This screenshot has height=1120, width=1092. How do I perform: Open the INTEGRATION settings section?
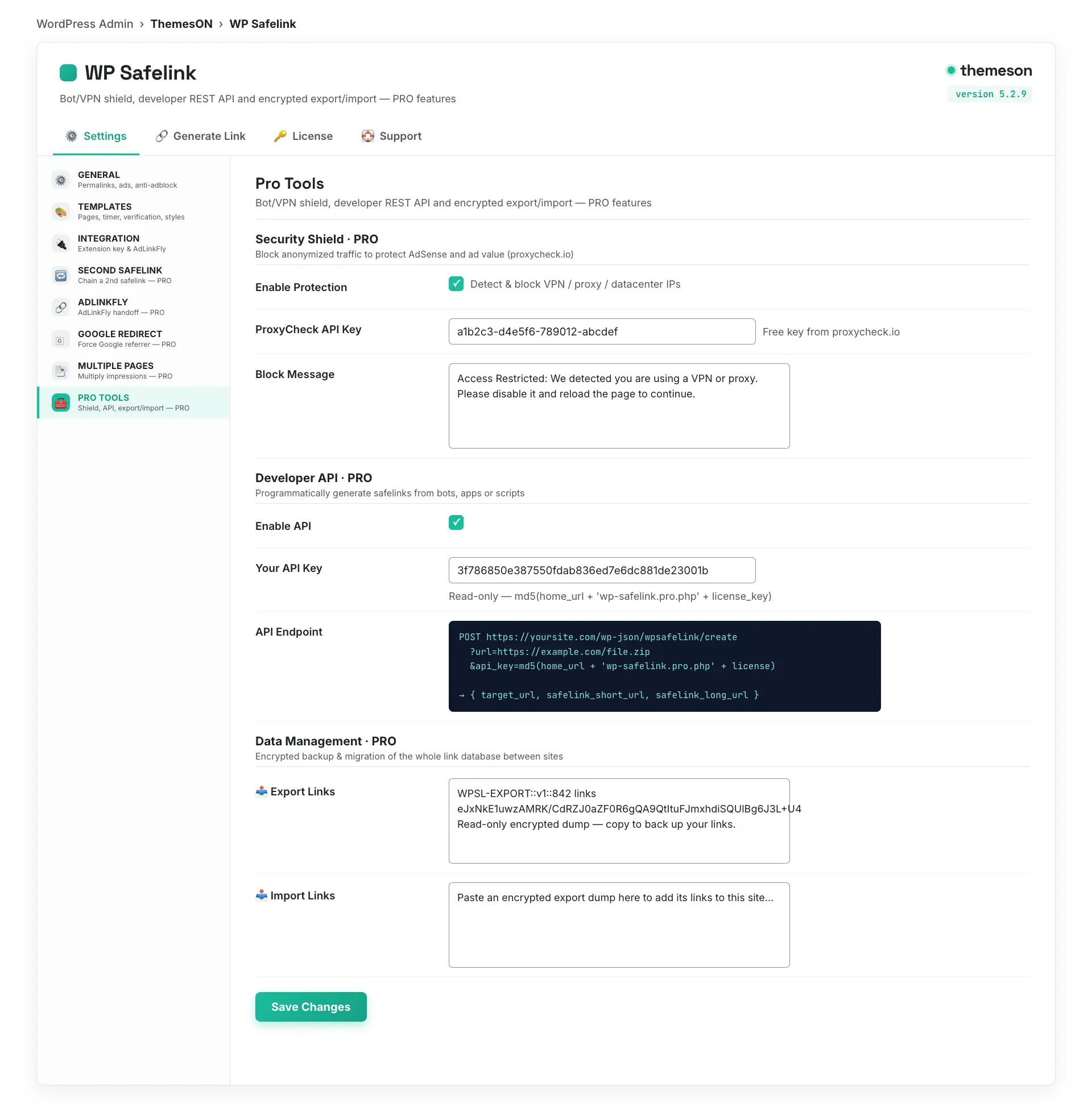(134, 243)
